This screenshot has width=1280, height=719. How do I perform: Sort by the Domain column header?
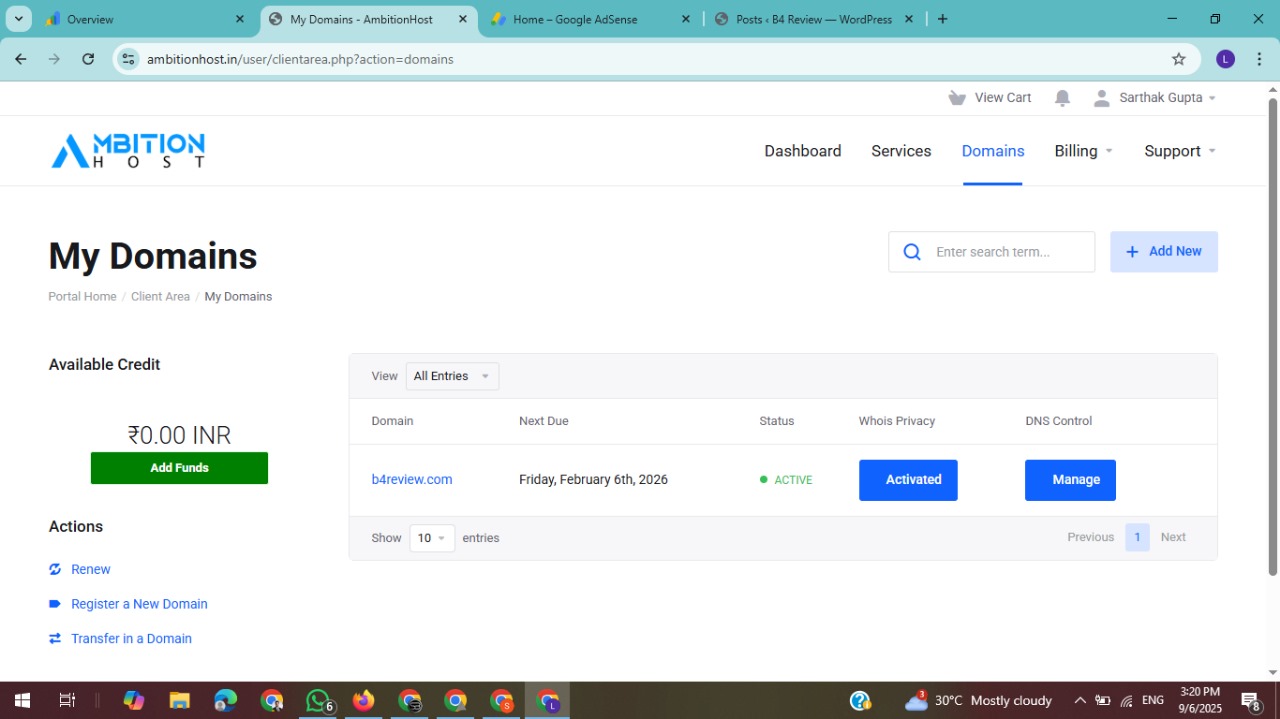pos(392,421)
